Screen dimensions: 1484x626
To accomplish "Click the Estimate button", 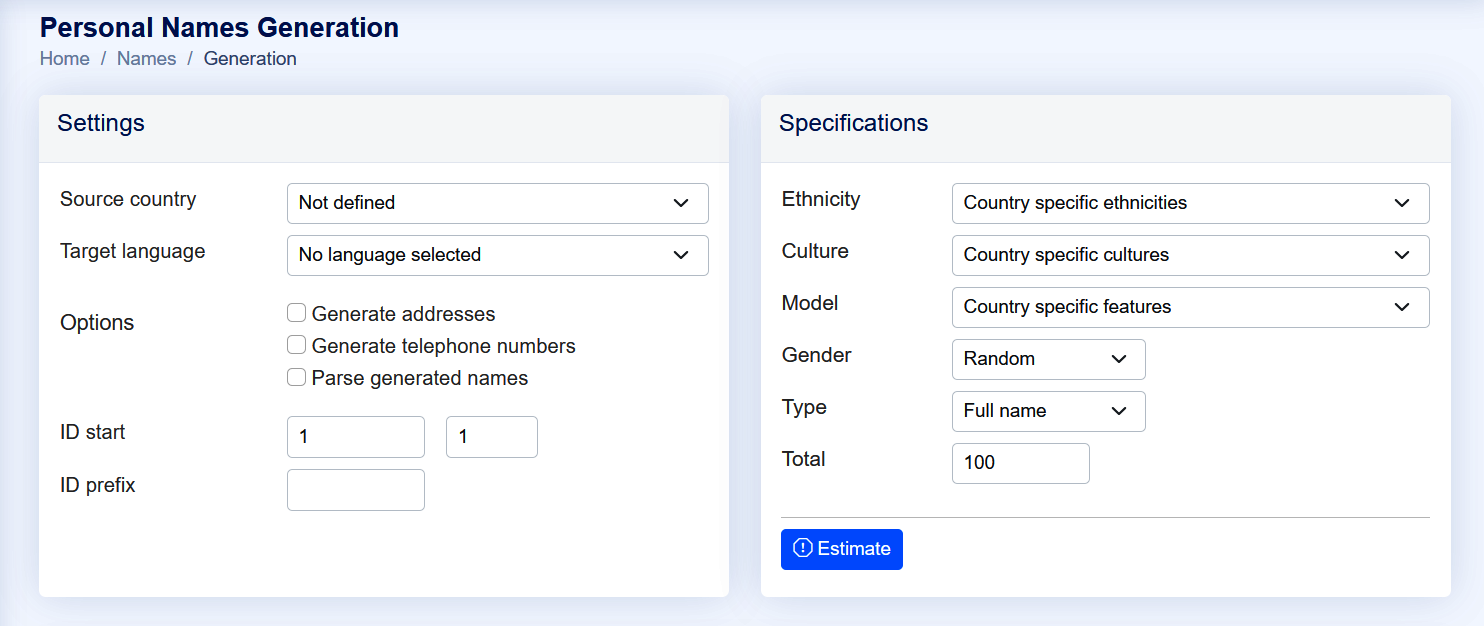I will pyautogui.click(x=841, y=549).
